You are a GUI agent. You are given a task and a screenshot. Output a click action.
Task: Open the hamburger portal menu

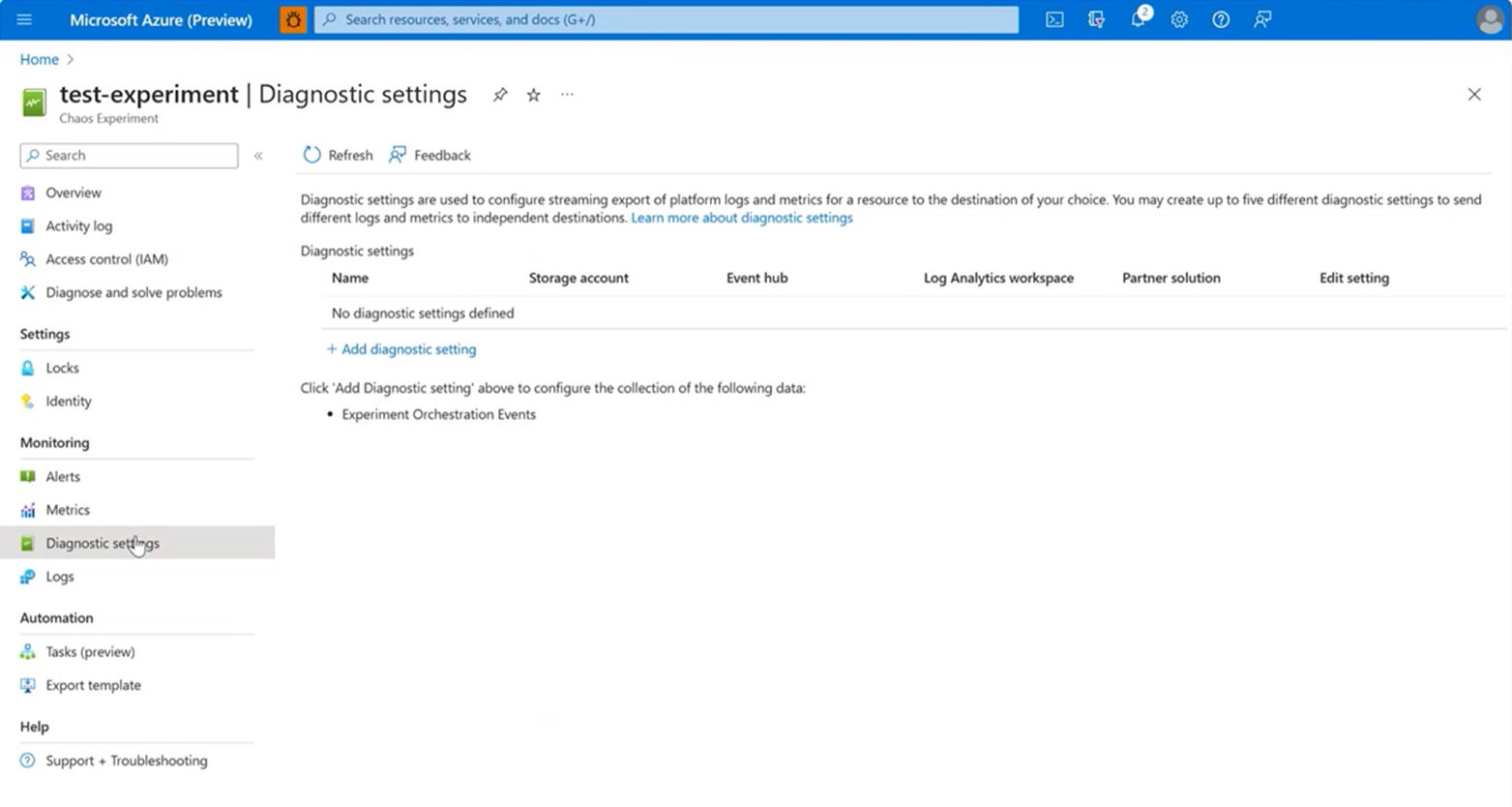[x=24, y=19]
